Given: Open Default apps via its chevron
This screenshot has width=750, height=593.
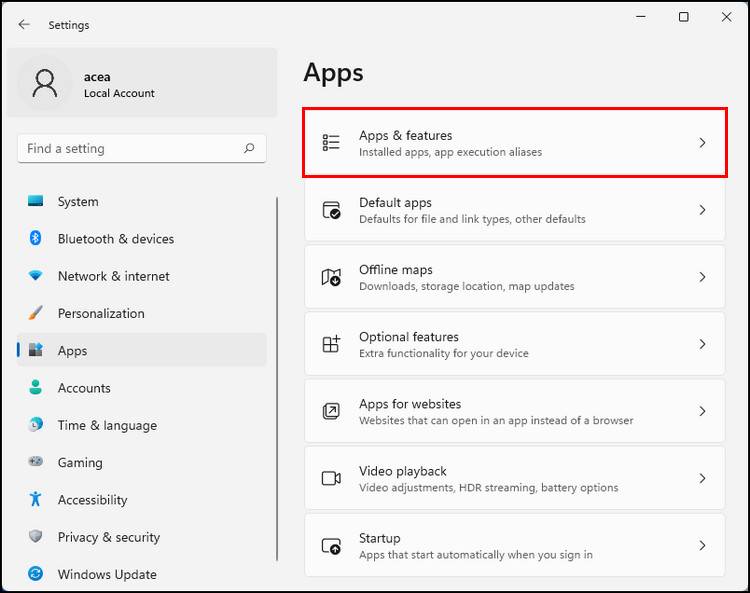Looking at the screenshot, I should tap(702, 210).
